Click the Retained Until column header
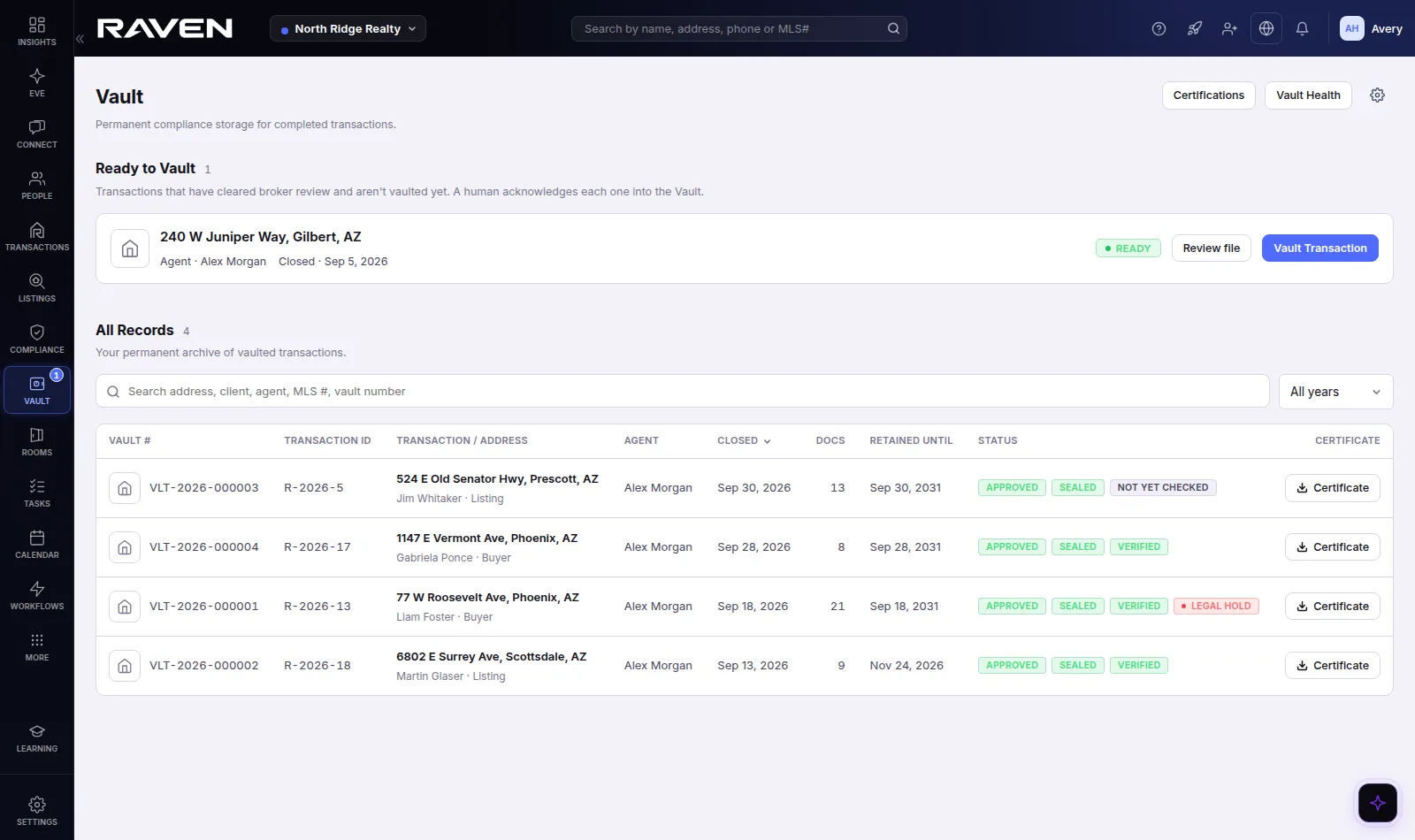 911,440
